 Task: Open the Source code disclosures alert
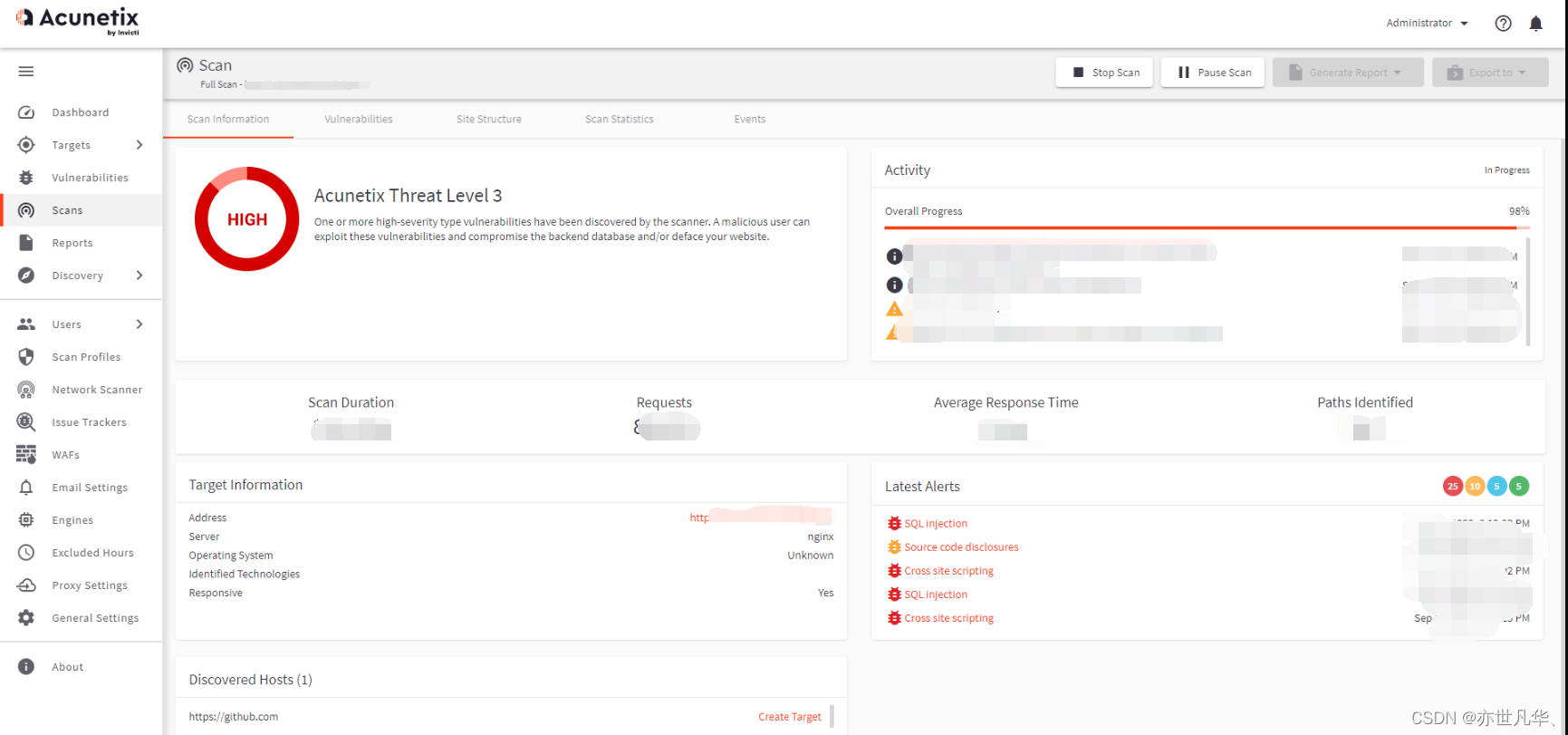961,547
